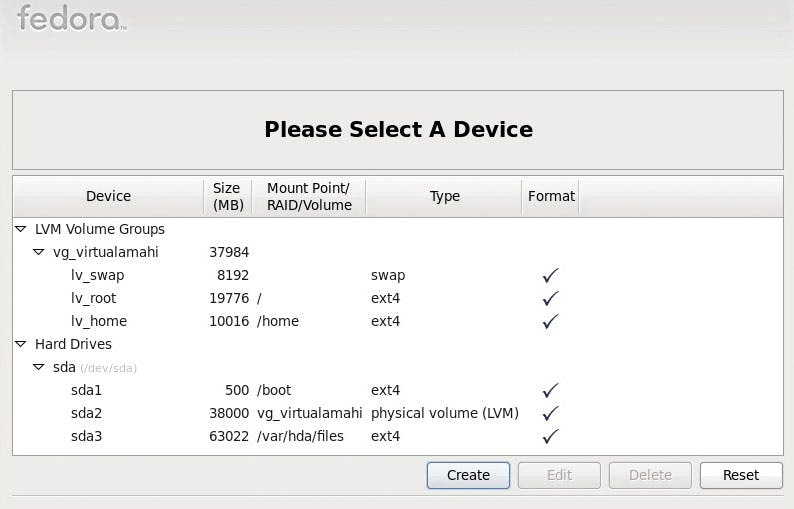Click the /var/hda/files mount point
The image size is (794, 509).
click(x=300, y=436)
